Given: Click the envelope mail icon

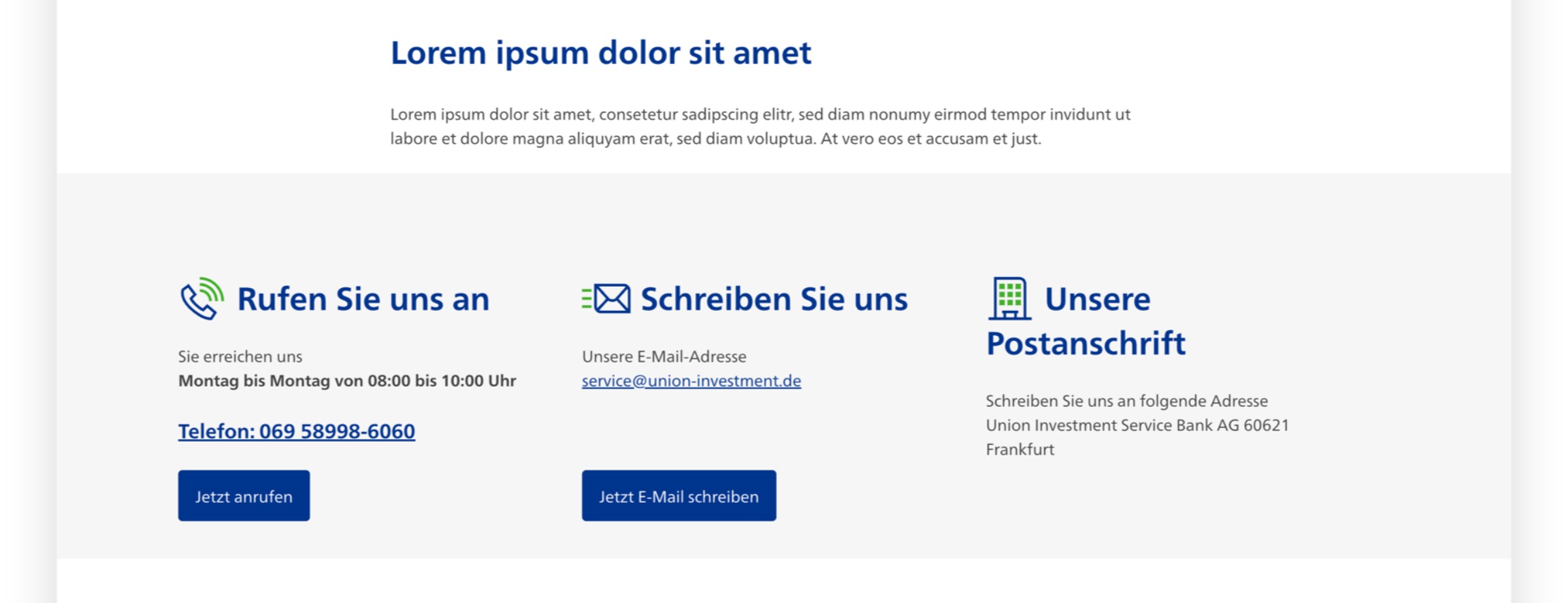Looking at the screenshot, I should click(606, 299).
